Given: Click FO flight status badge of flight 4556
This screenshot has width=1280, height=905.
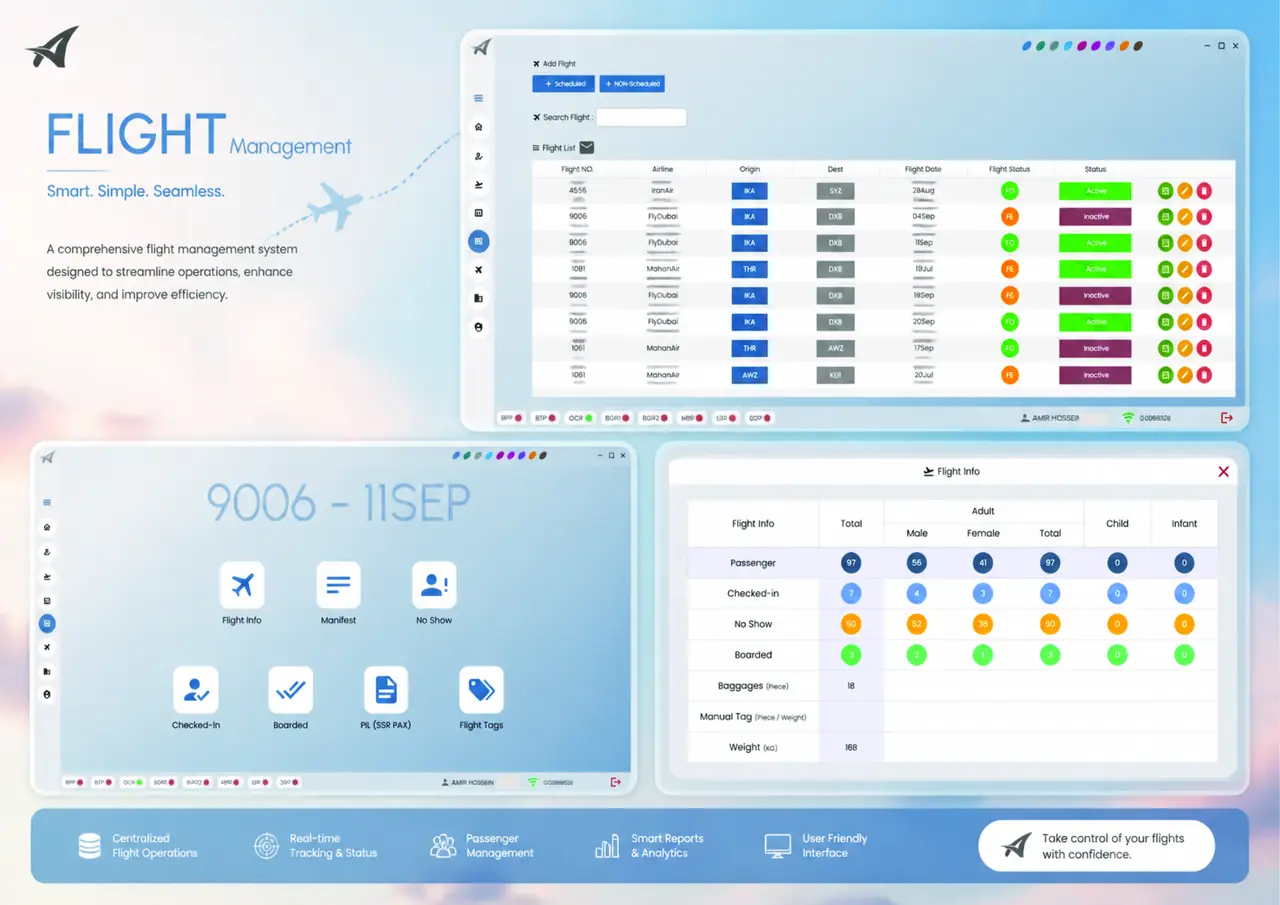Looking at the screenshot, I should coord(1010,190).
